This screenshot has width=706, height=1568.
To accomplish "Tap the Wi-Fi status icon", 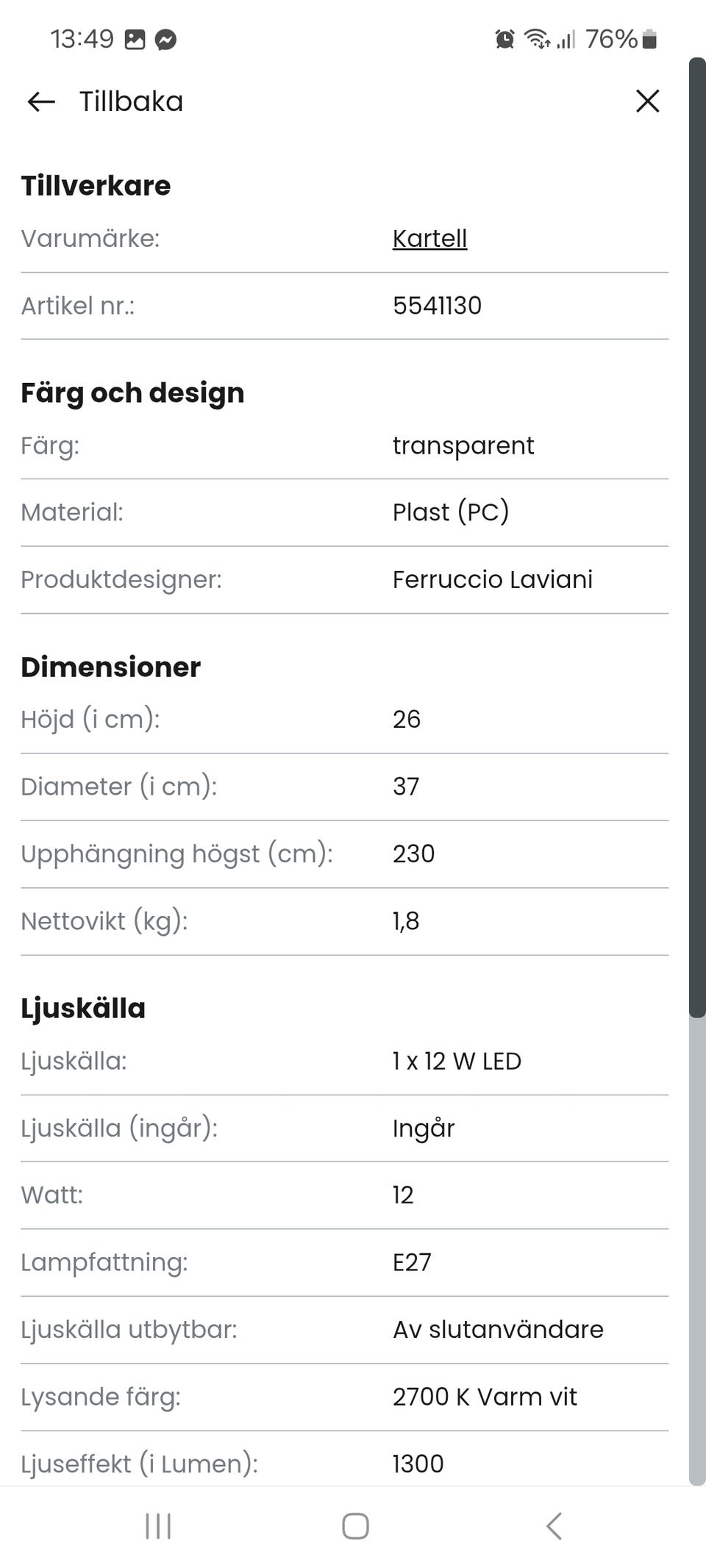I will pyautogui.click(x=537, y=39).
